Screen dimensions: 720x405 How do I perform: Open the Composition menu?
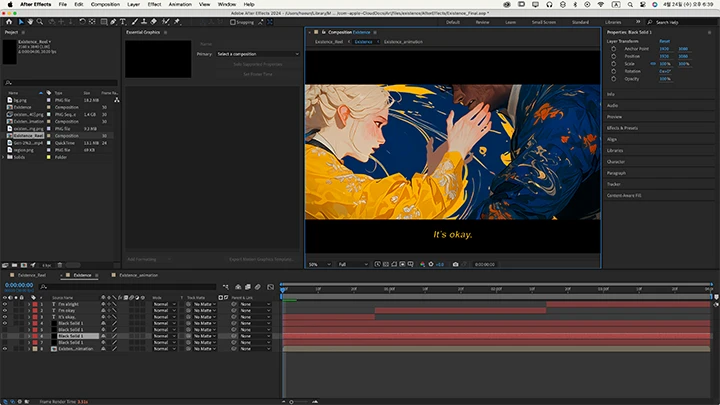point(105,4)
